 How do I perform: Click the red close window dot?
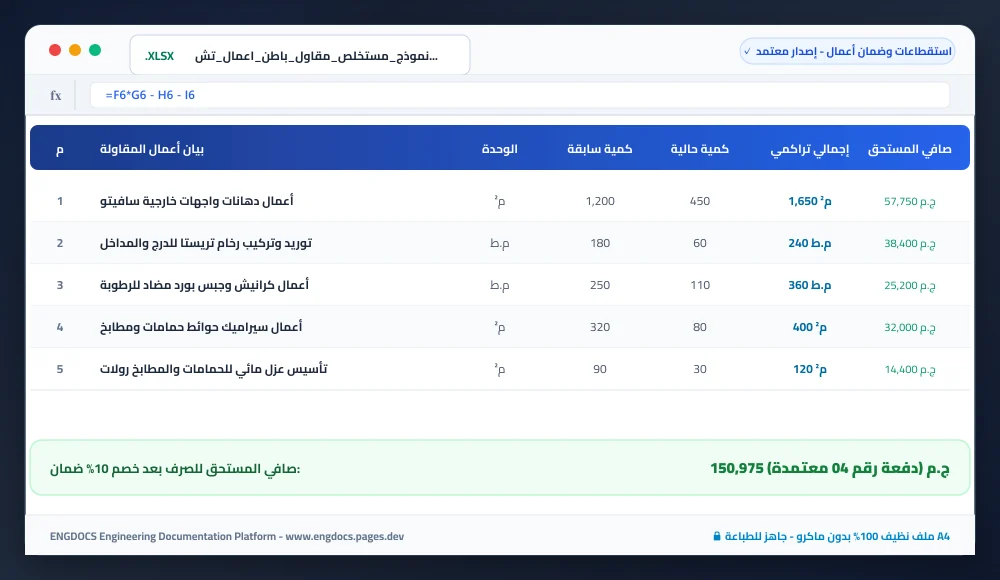[55, 50]
